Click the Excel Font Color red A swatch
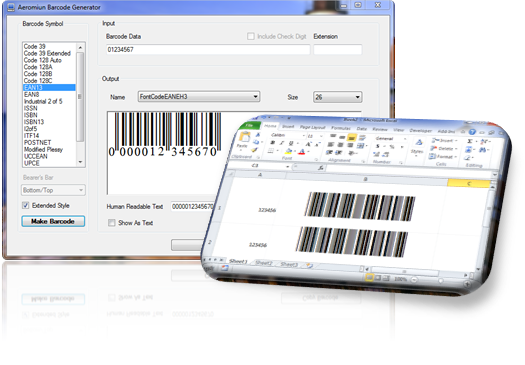 pos(302,152)
